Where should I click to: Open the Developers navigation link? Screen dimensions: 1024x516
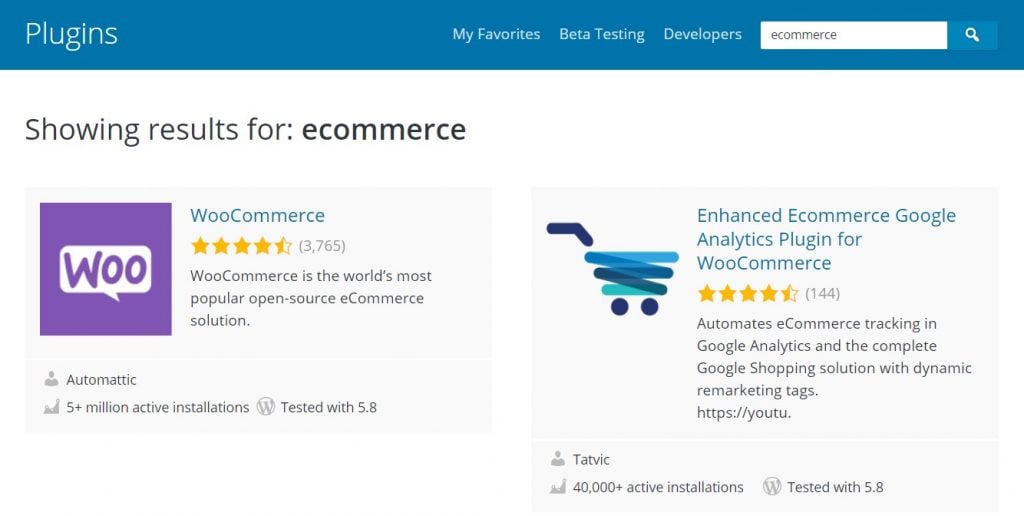(x=702, y=34)
